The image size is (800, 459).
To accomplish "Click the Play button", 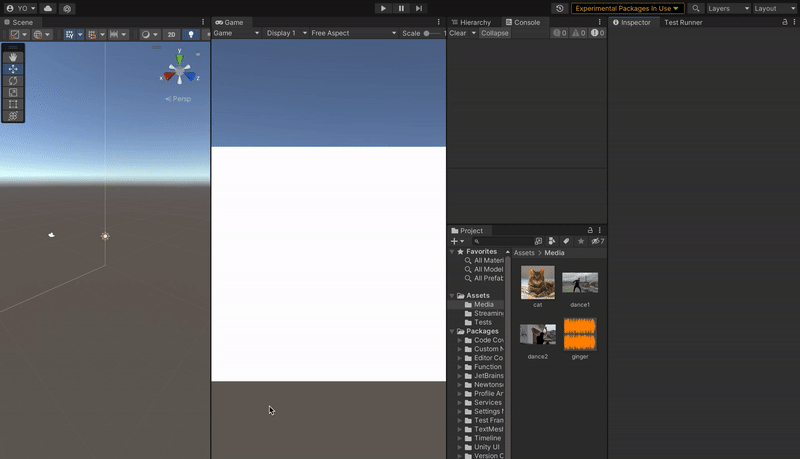I will pos(383,8).
